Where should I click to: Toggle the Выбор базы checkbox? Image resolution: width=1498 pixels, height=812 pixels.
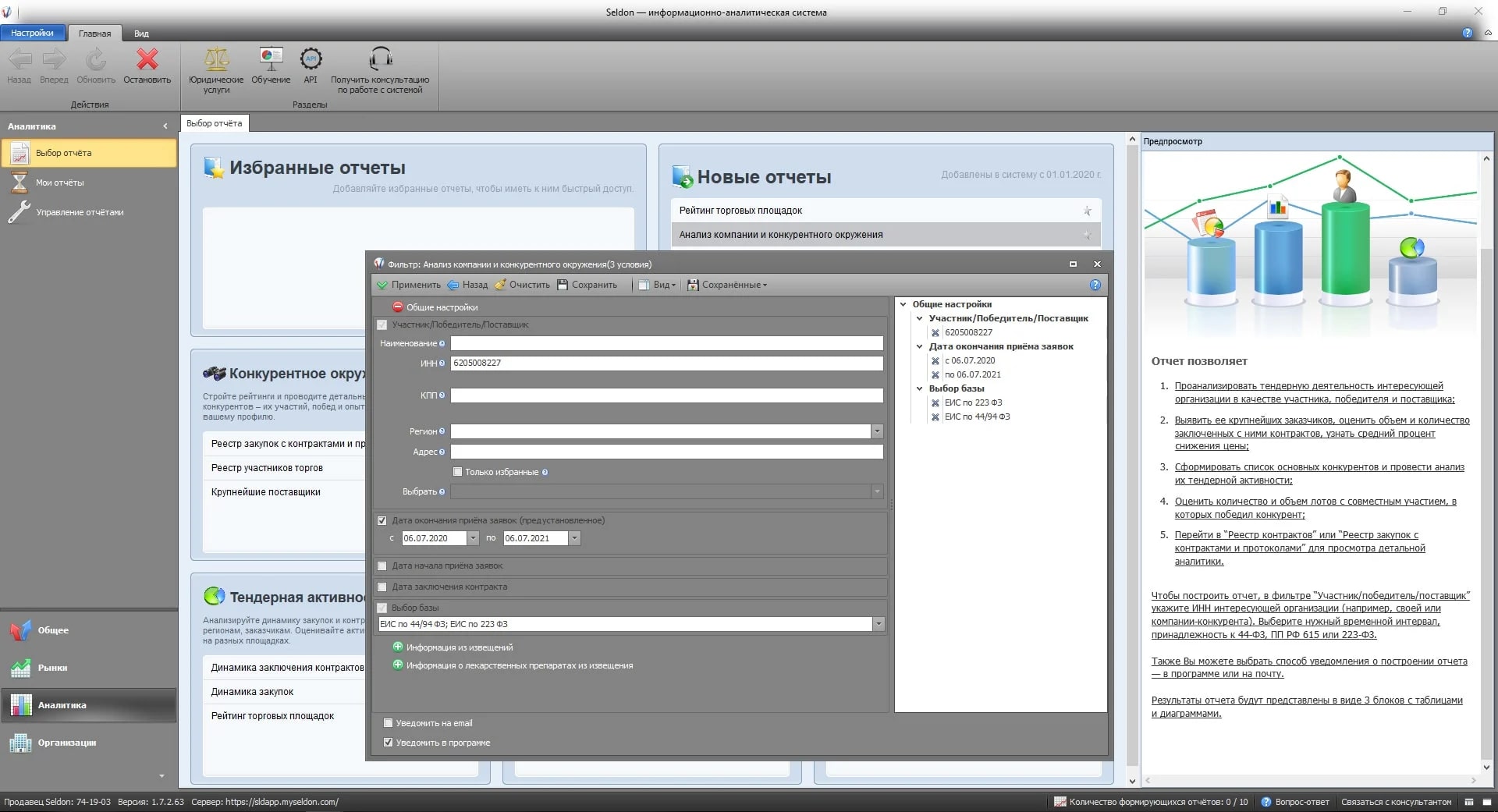(x=382, y=608)
